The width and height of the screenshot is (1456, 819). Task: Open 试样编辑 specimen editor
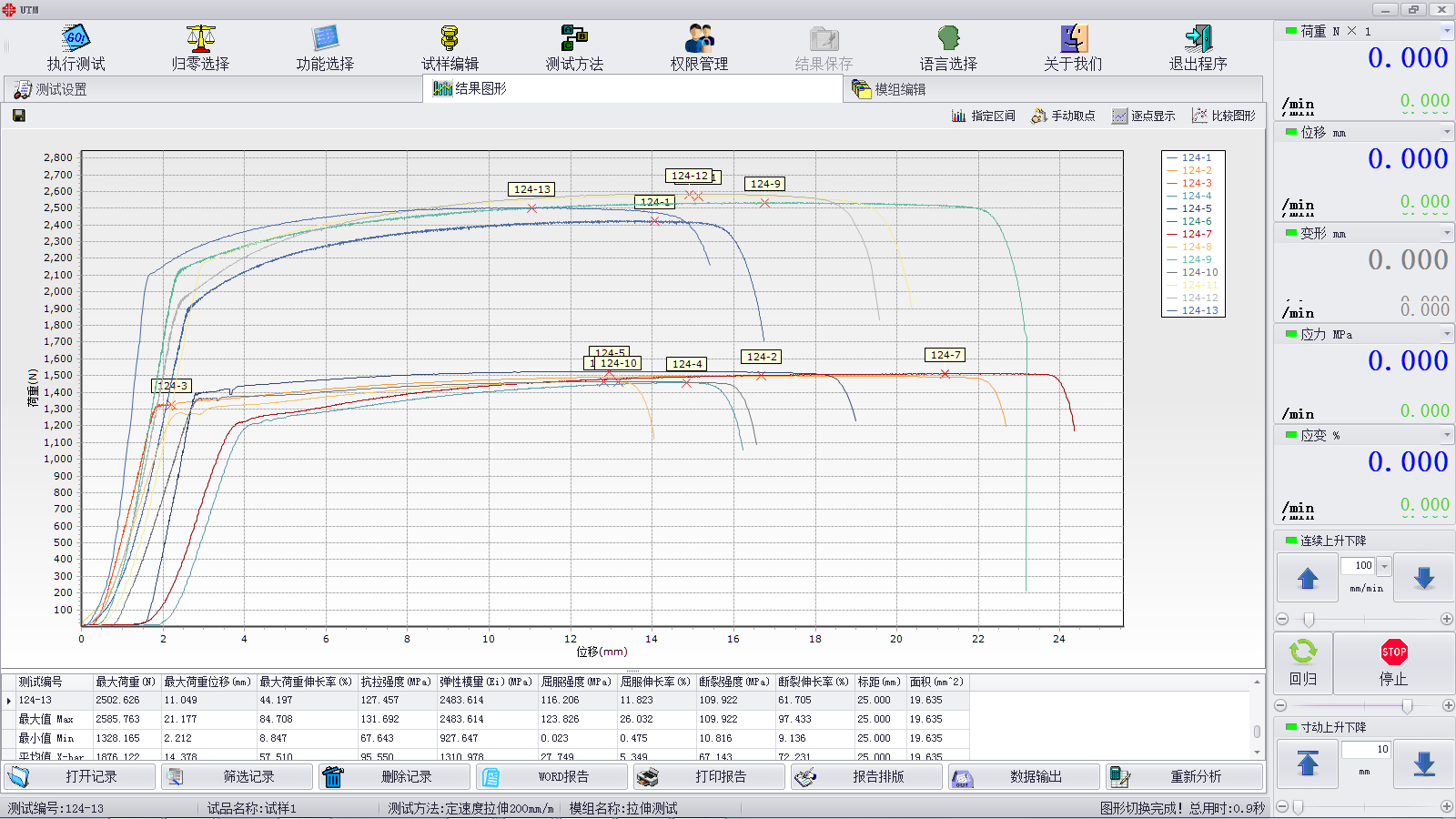(x=450, y=39)
